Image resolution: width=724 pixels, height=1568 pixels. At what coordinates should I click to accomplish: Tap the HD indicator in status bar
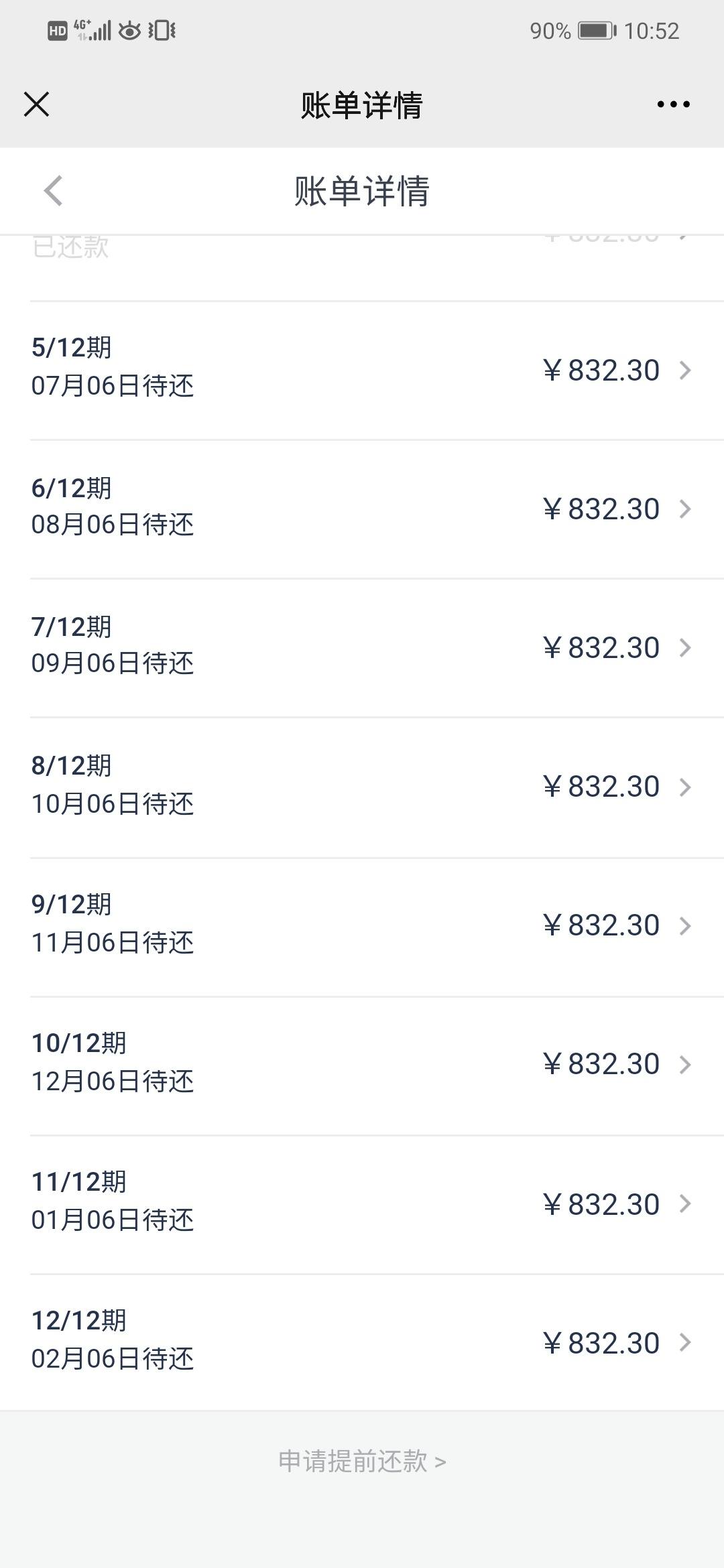[58, 31]
